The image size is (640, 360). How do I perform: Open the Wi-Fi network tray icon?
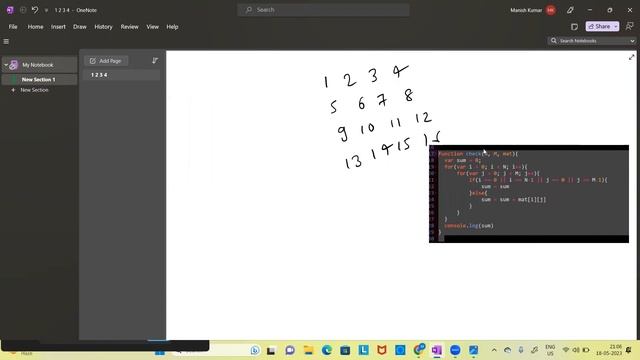point(566,350)
